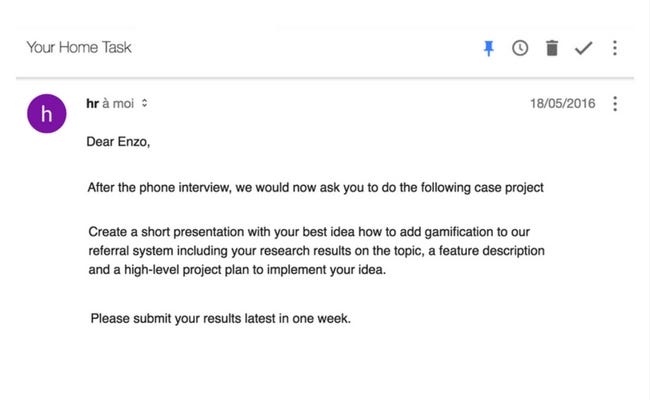Viewport: 650px width, 400px height.
Task: Pin the Your Home Task email
Action: [489, 48]
